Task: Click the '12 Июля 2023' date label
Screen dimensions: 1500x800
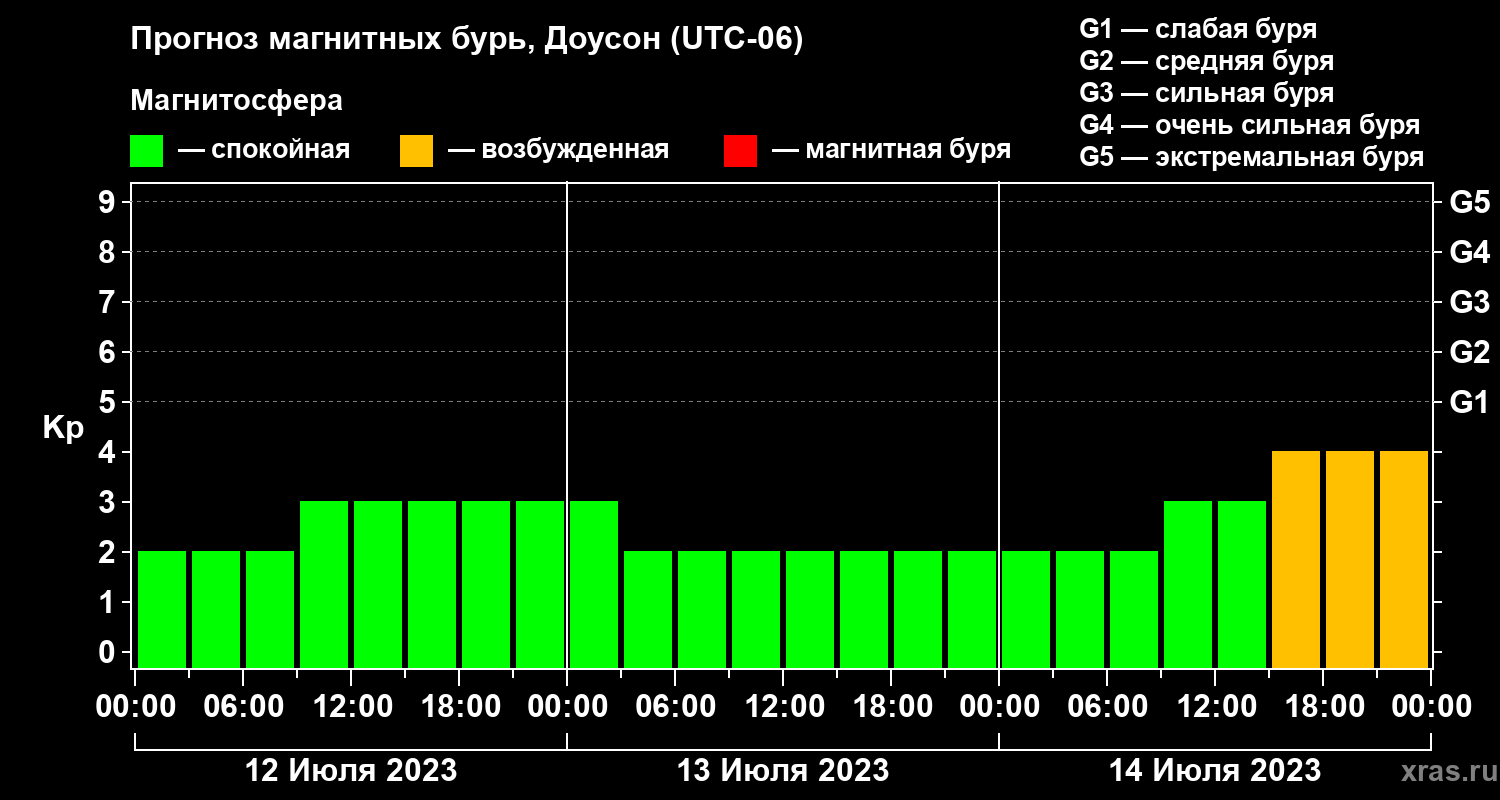Action: click(x=351, y=771)
